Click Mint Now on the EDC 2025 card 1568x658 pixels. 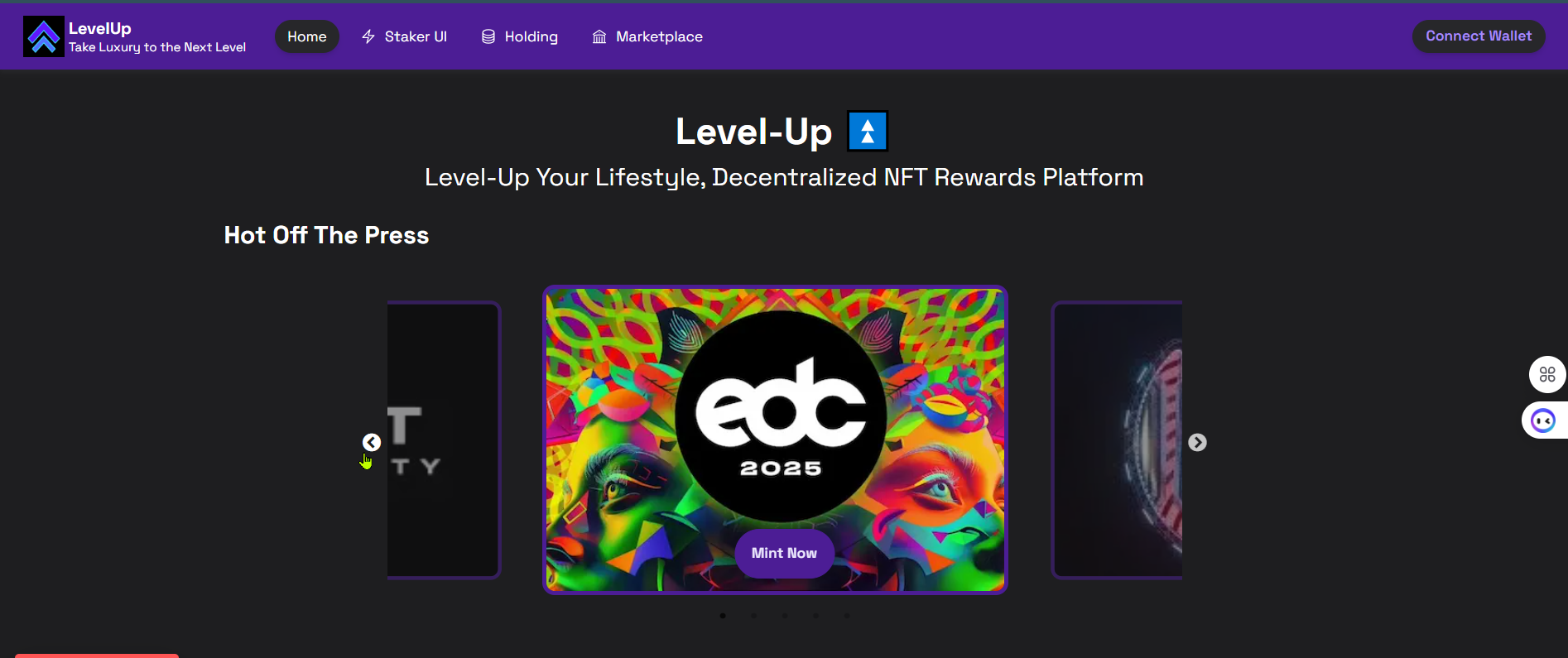[784, 553]
